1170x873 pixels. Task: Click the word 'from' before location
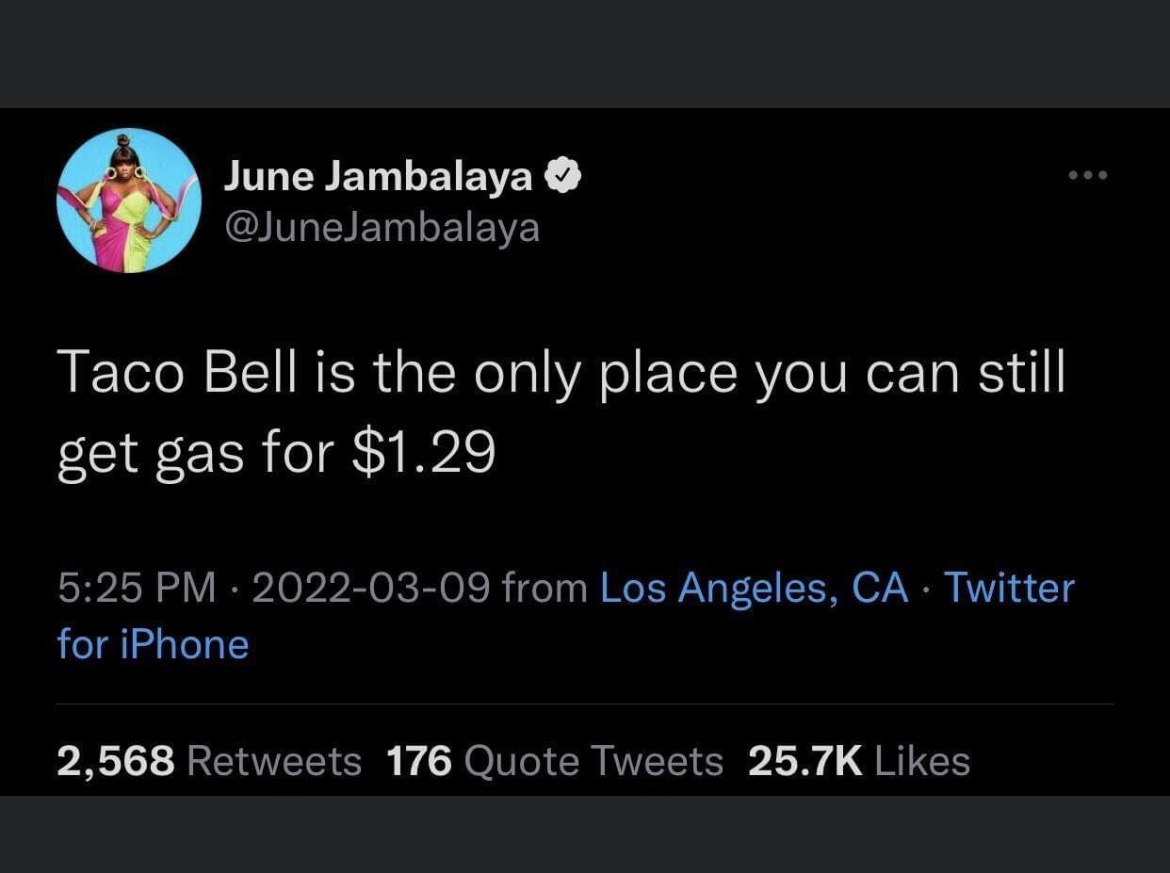545,588
